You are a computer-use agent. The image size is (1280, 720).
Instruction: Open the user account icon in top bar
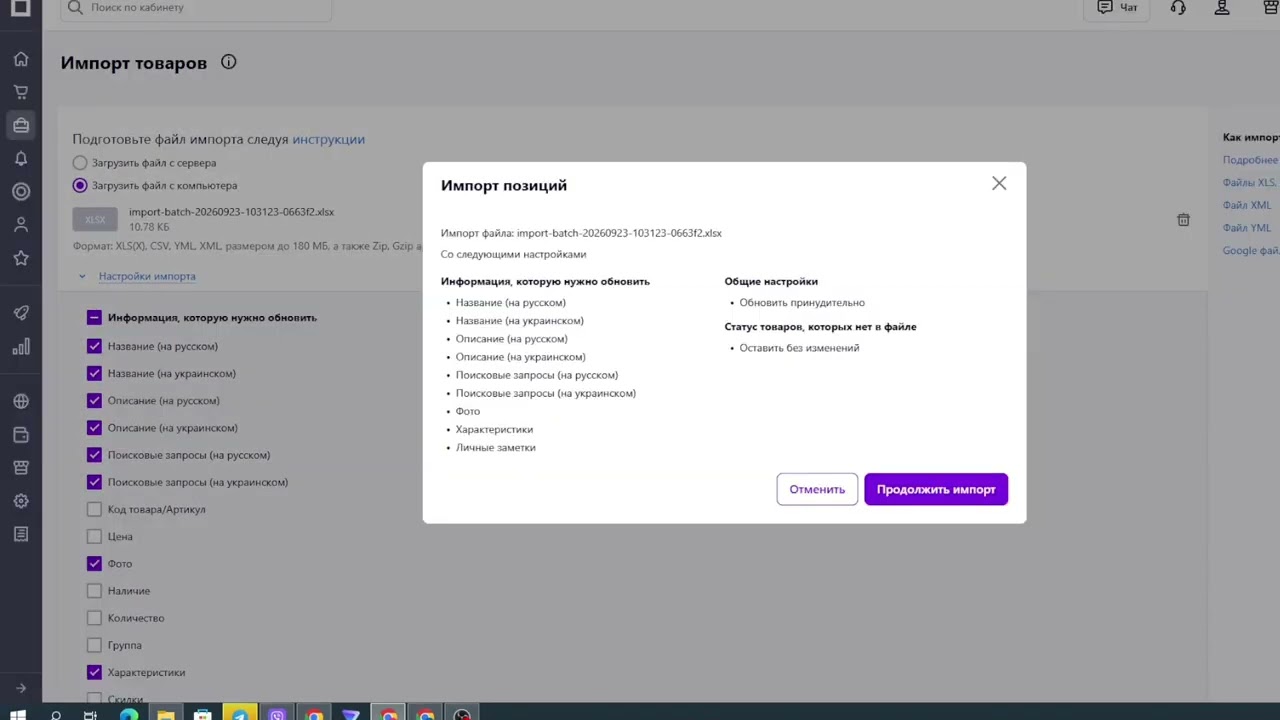[1222, 8]
